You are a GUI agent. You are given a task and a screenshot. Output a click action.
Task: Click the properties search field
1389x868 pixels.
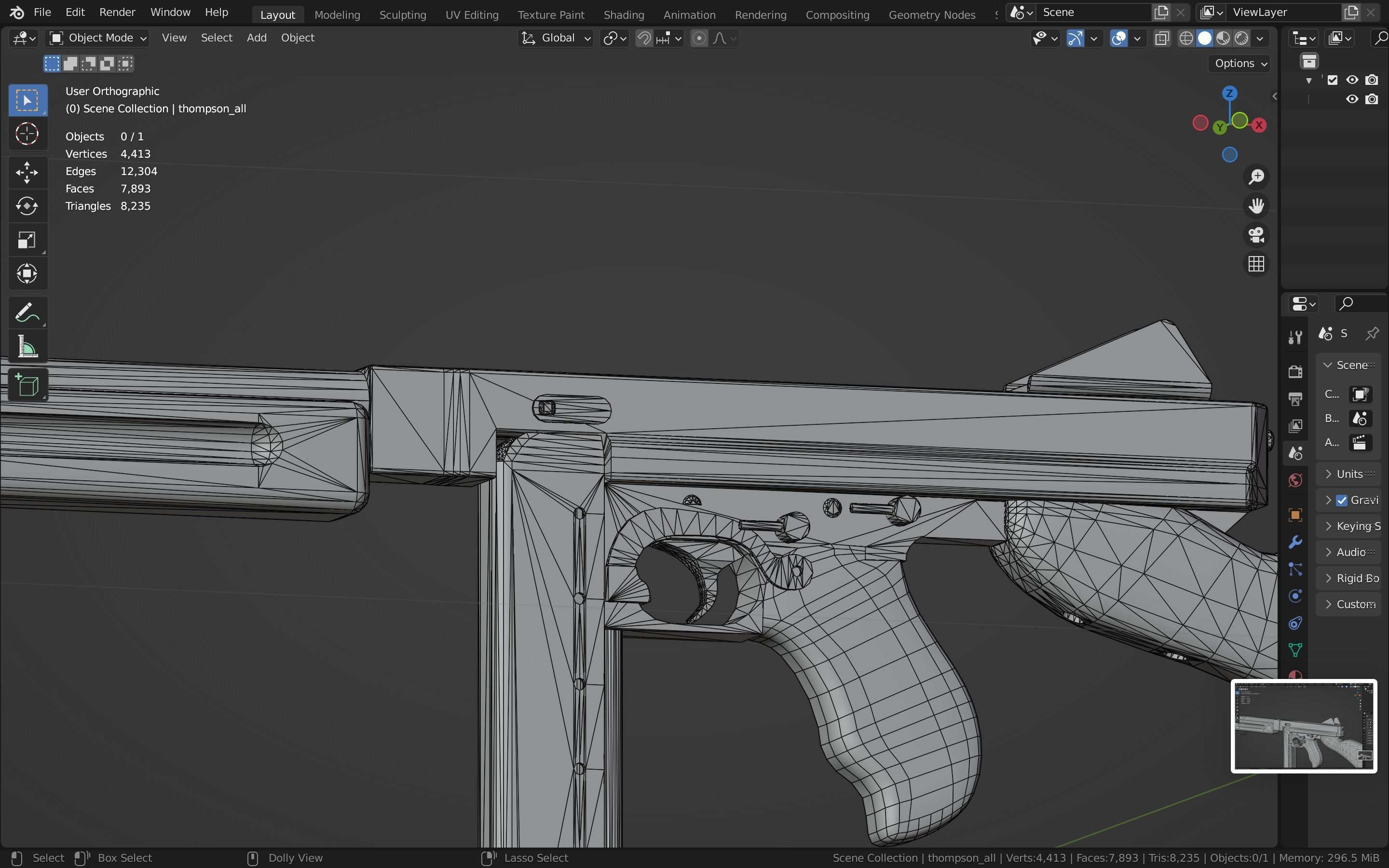click(x=1362, y=303)
